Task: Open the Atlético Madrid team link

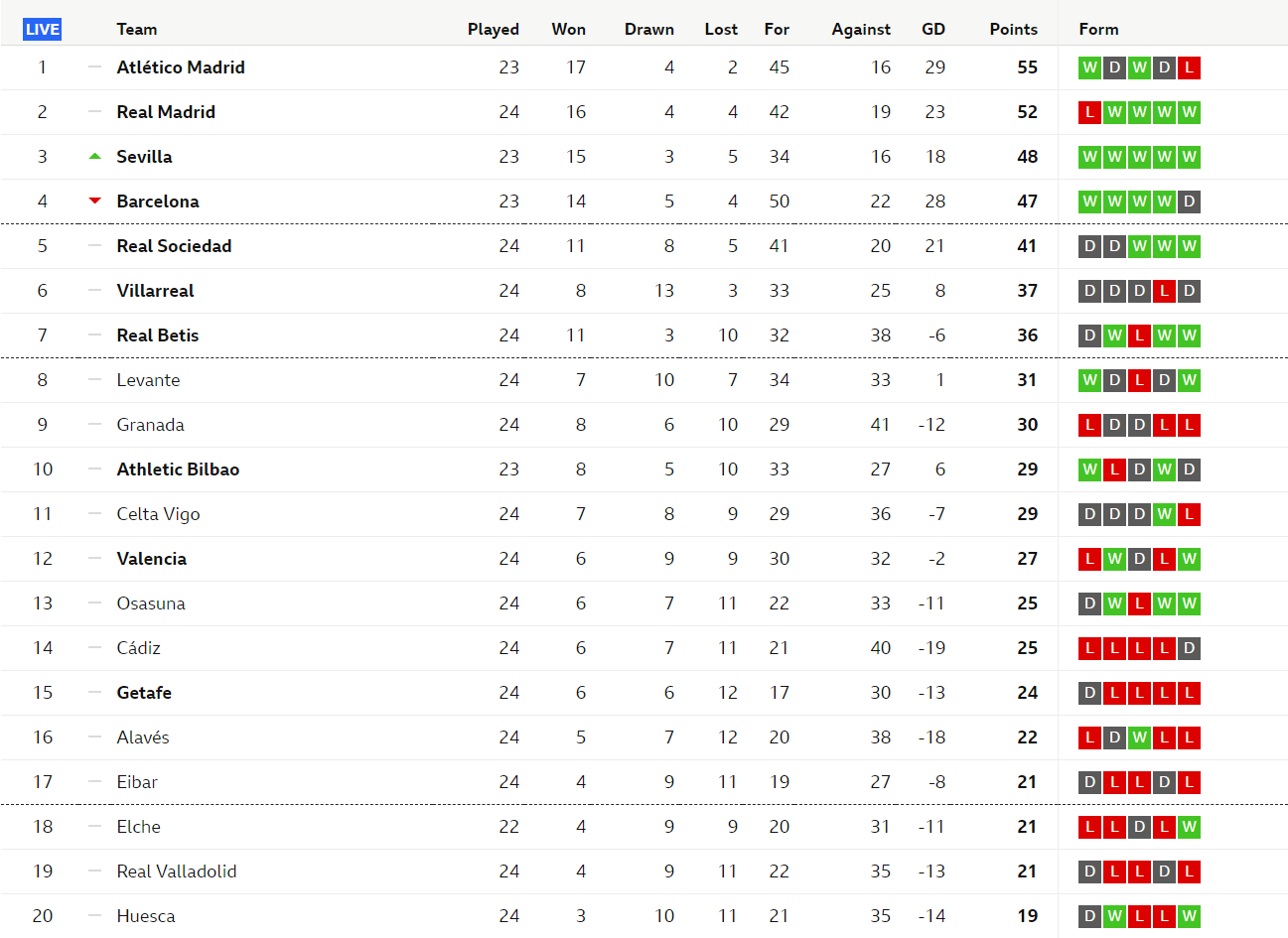Action: [181, 67]
